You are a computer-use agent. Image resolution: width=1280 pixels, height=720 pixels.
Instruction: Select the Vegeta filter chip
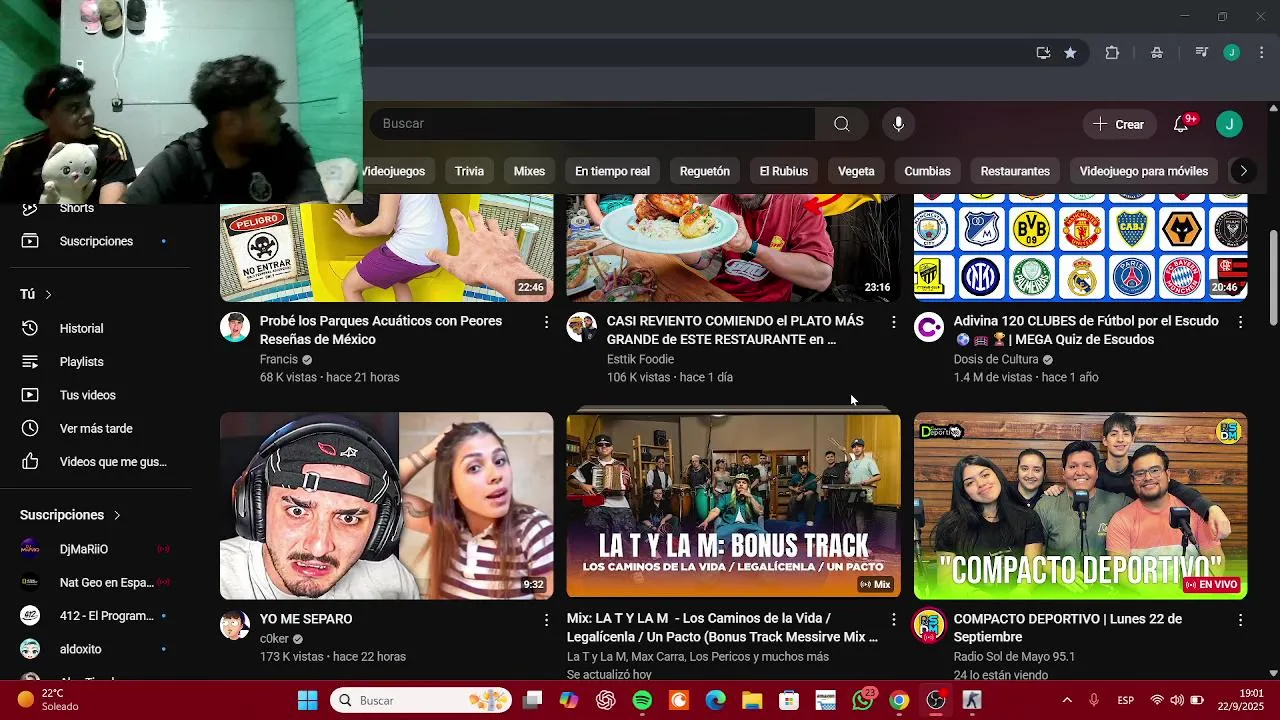(x=856, y=171)
